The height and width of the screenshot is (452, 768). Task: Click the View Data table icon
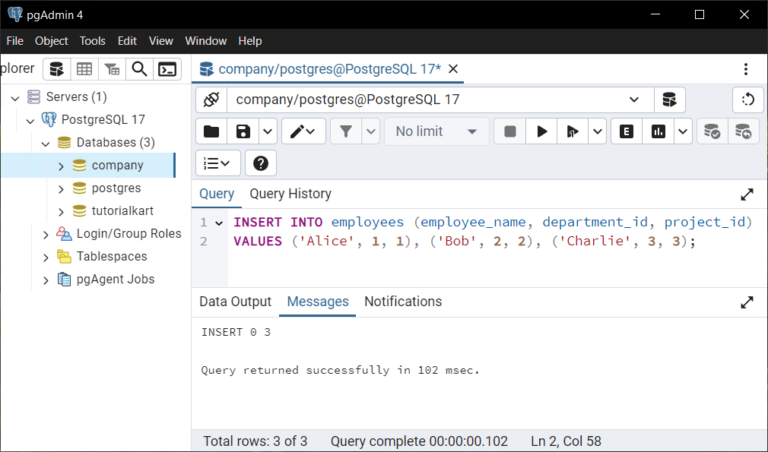pyautogui.click(x=84, y=69)
